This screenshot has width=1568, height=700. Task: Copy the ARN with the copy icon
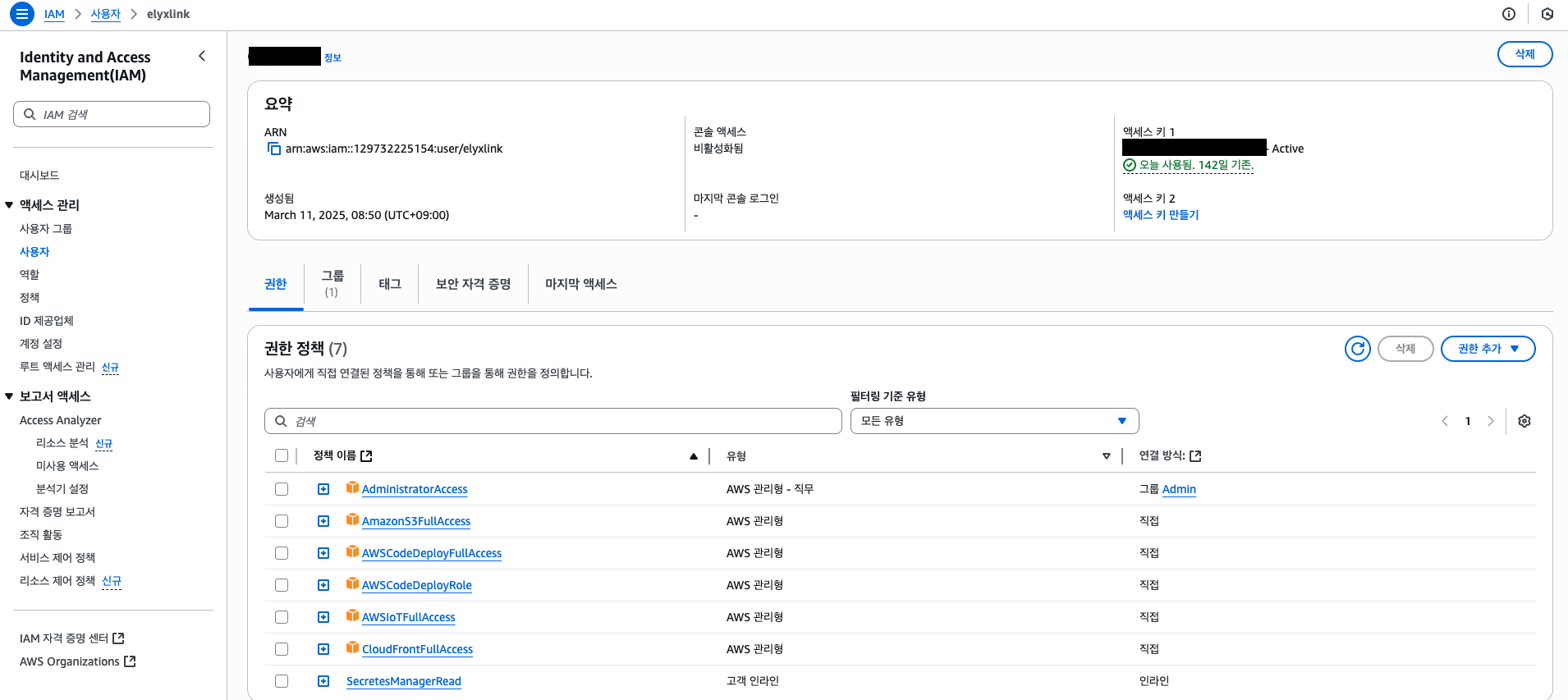point(274,149)
